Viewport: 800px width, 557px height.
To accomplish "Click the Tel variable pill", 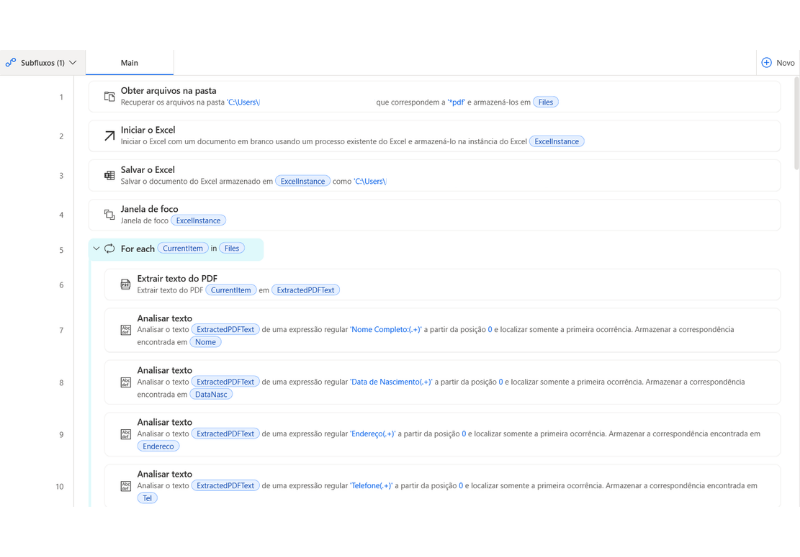I will (x=147, y=498).
